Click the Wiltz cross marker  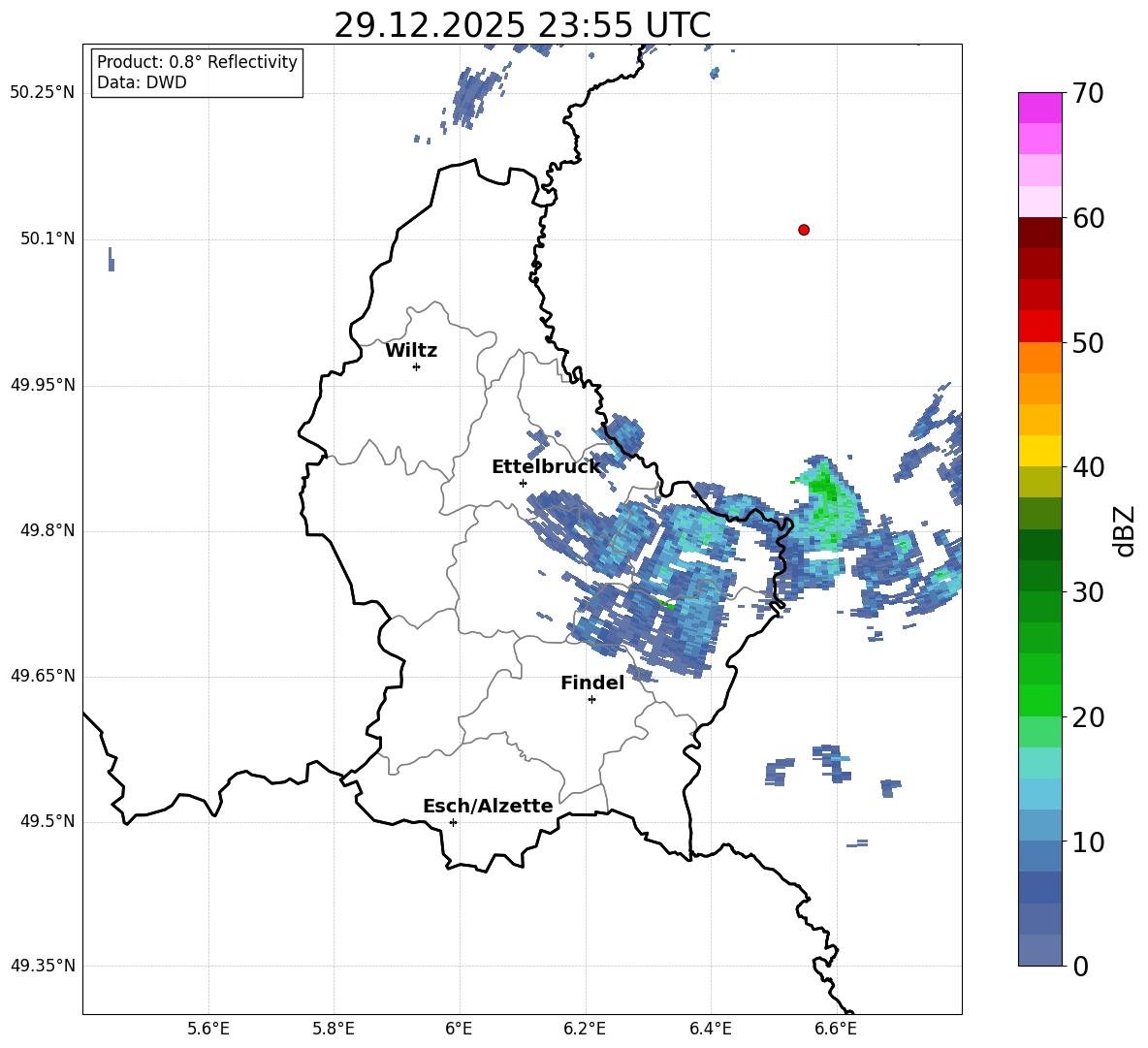coord(417,366)
